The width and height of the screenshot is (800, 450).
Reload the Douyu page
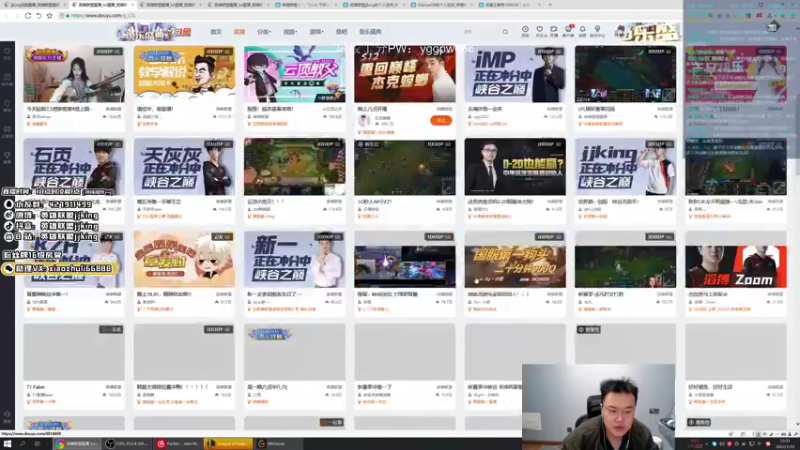(x=28, y=16)
